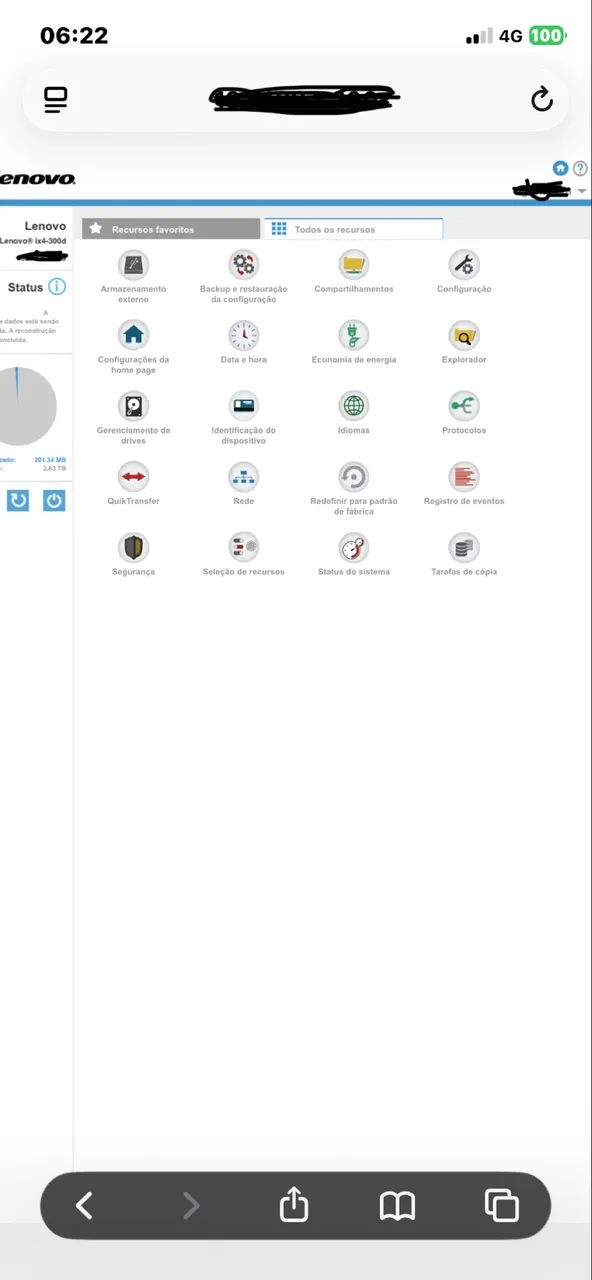592x1280 pixels.
Task: Switch to Todos os recursos tab
Action: (353, 229)
